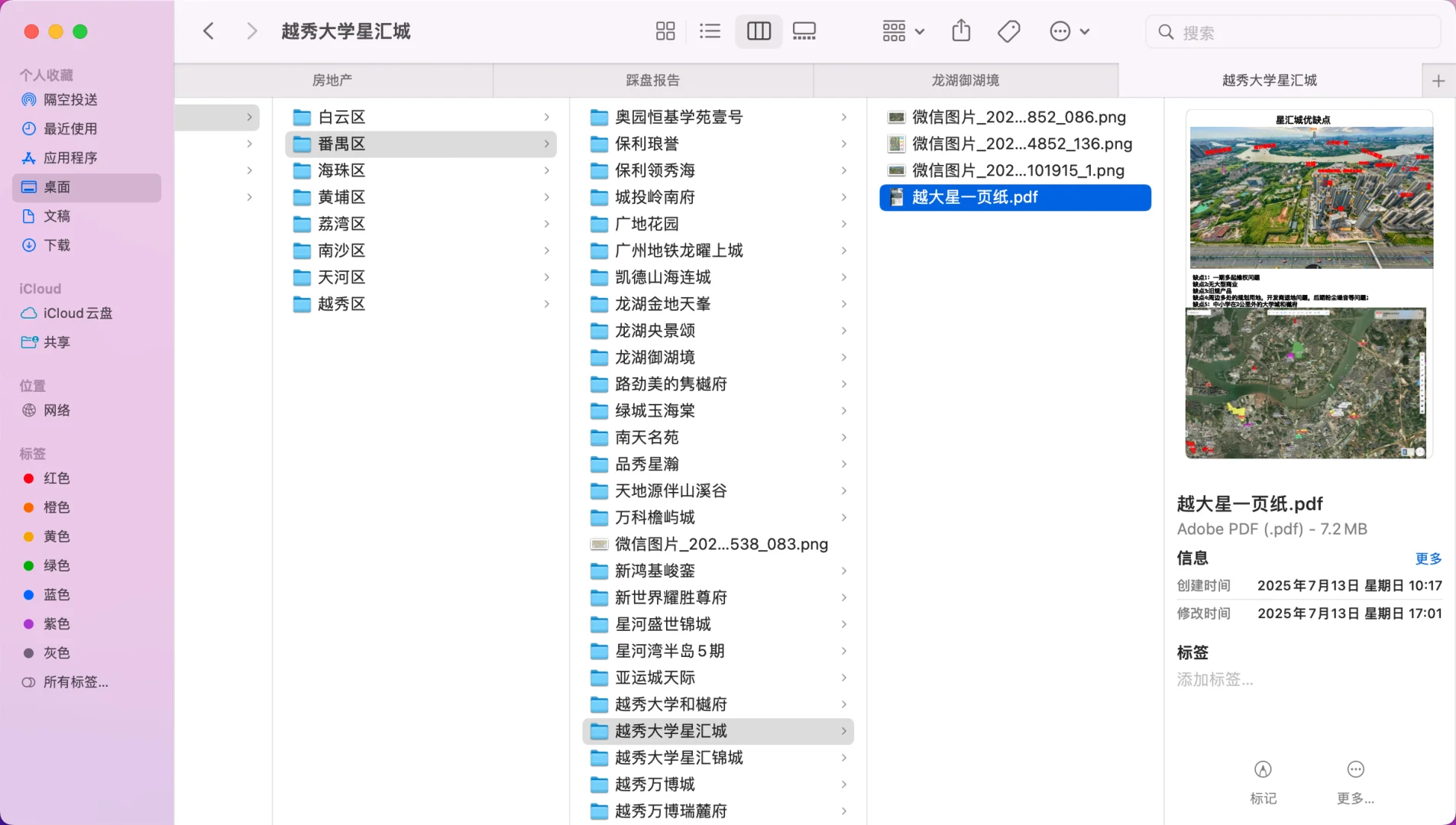Select the 微信图片_202...852_086.png file
Screen dimensions: 1456x825
1015,117
